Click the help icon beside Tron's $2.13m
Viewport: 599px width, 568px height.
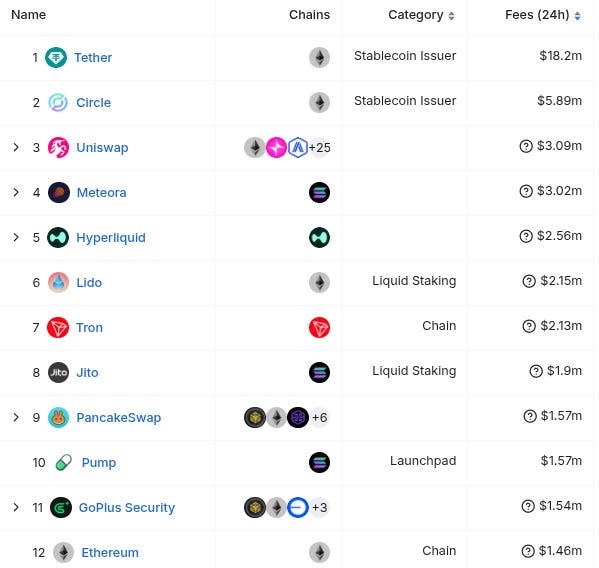pyautogui.click(x=529, y=326)
